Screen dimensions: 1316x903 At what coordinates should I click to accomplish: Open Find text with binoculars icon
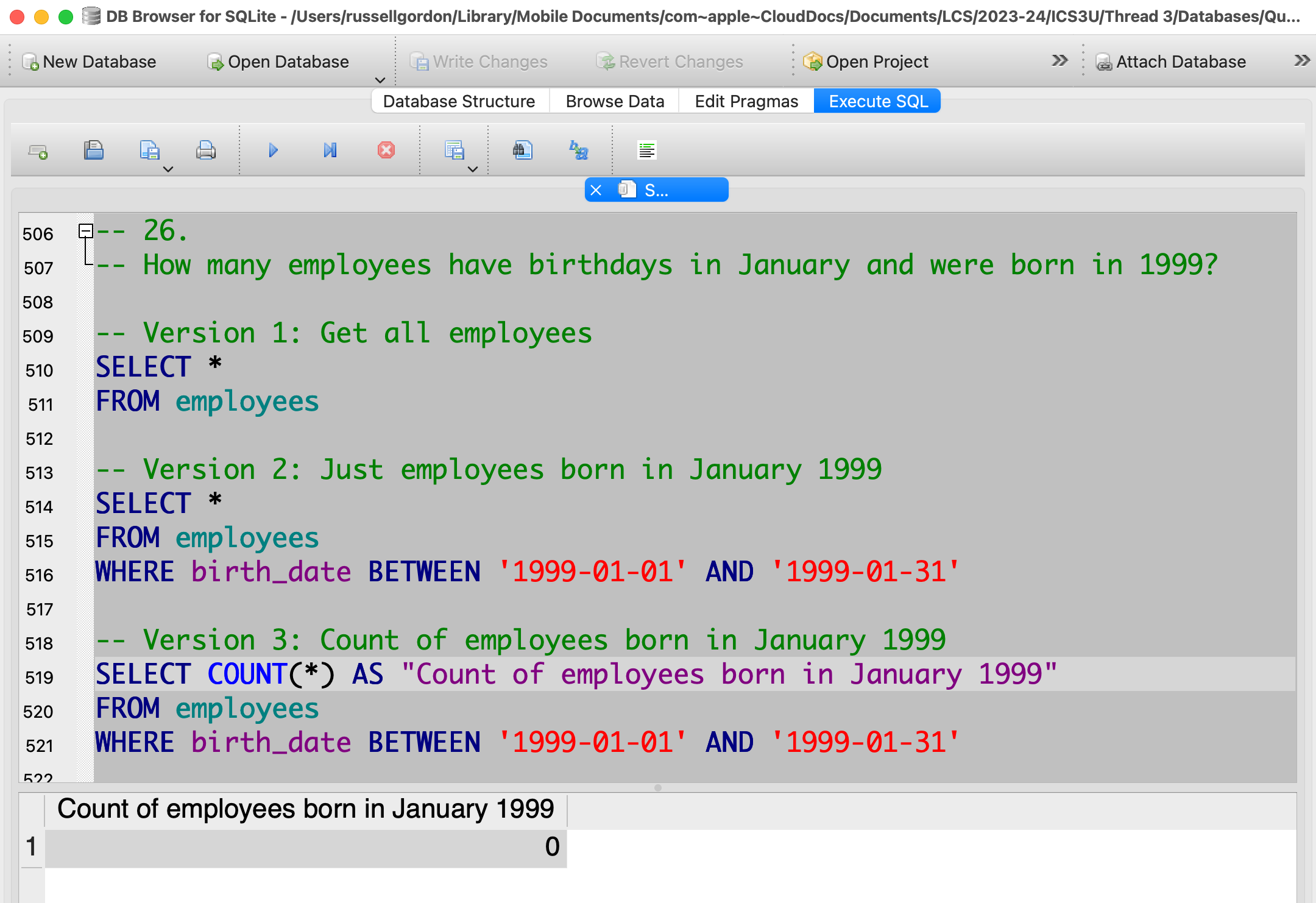pyautogui.click(x=522, y=150)
